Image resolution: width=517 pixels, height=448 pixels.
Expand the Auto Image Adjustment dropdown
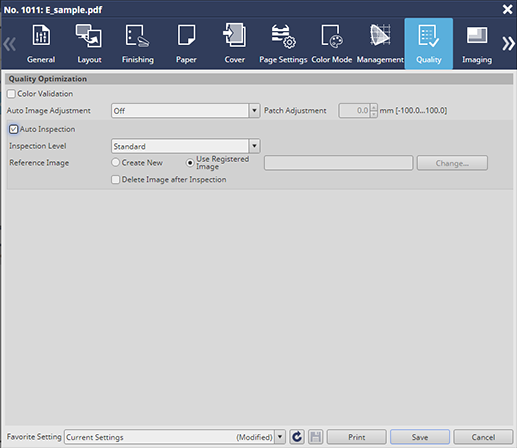pos(254,111)
